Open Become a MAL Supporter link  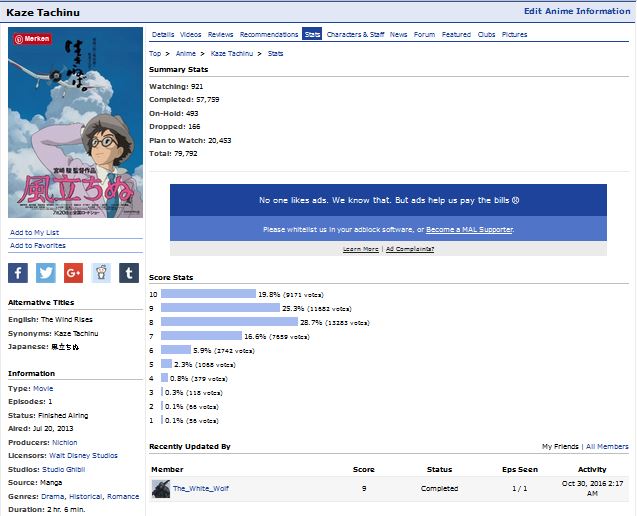[x=469, y=229]
